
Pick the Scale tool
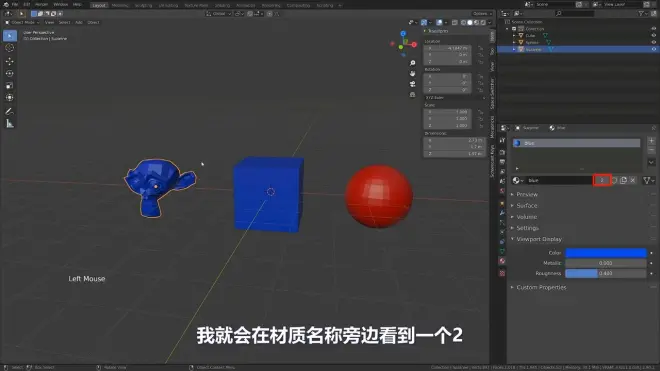click(x=10, y=85)
